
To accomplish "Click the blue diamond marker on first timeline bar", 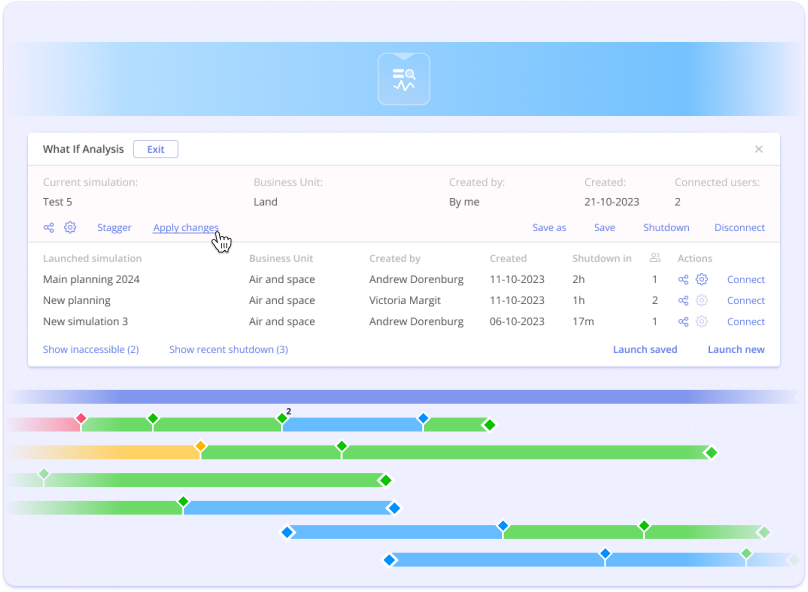I will point(423,418).
